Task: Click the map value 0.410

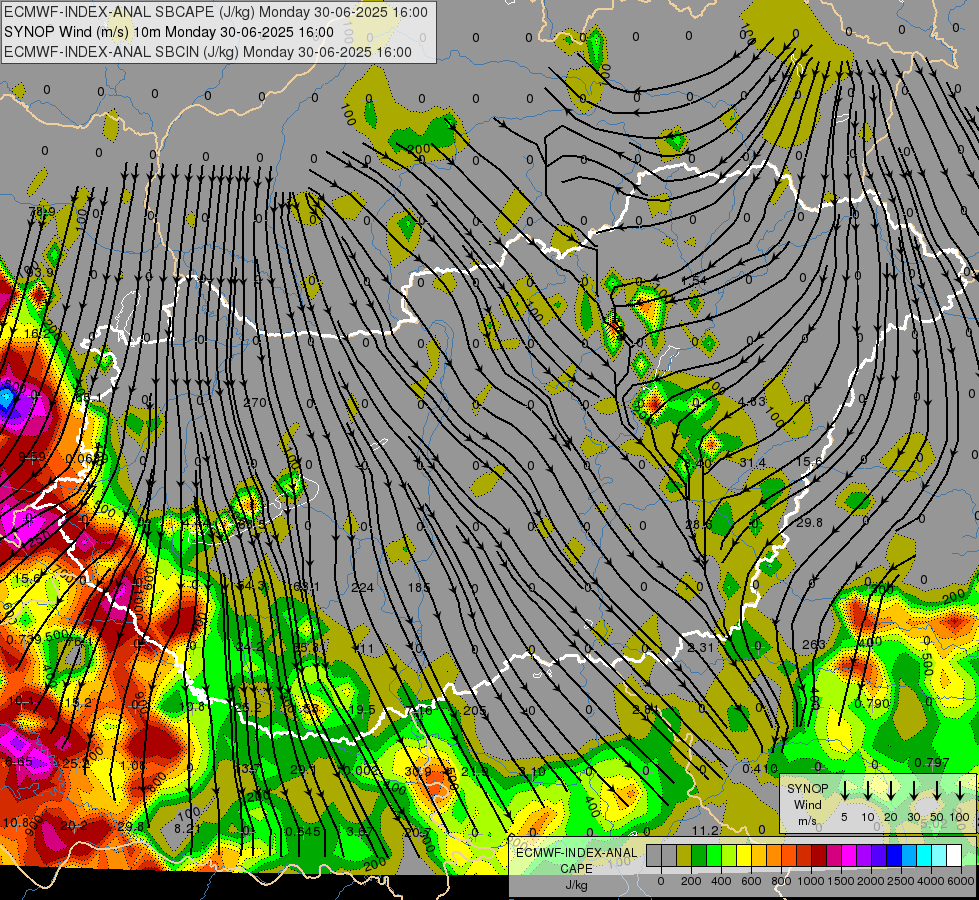Action: (760, 768)
